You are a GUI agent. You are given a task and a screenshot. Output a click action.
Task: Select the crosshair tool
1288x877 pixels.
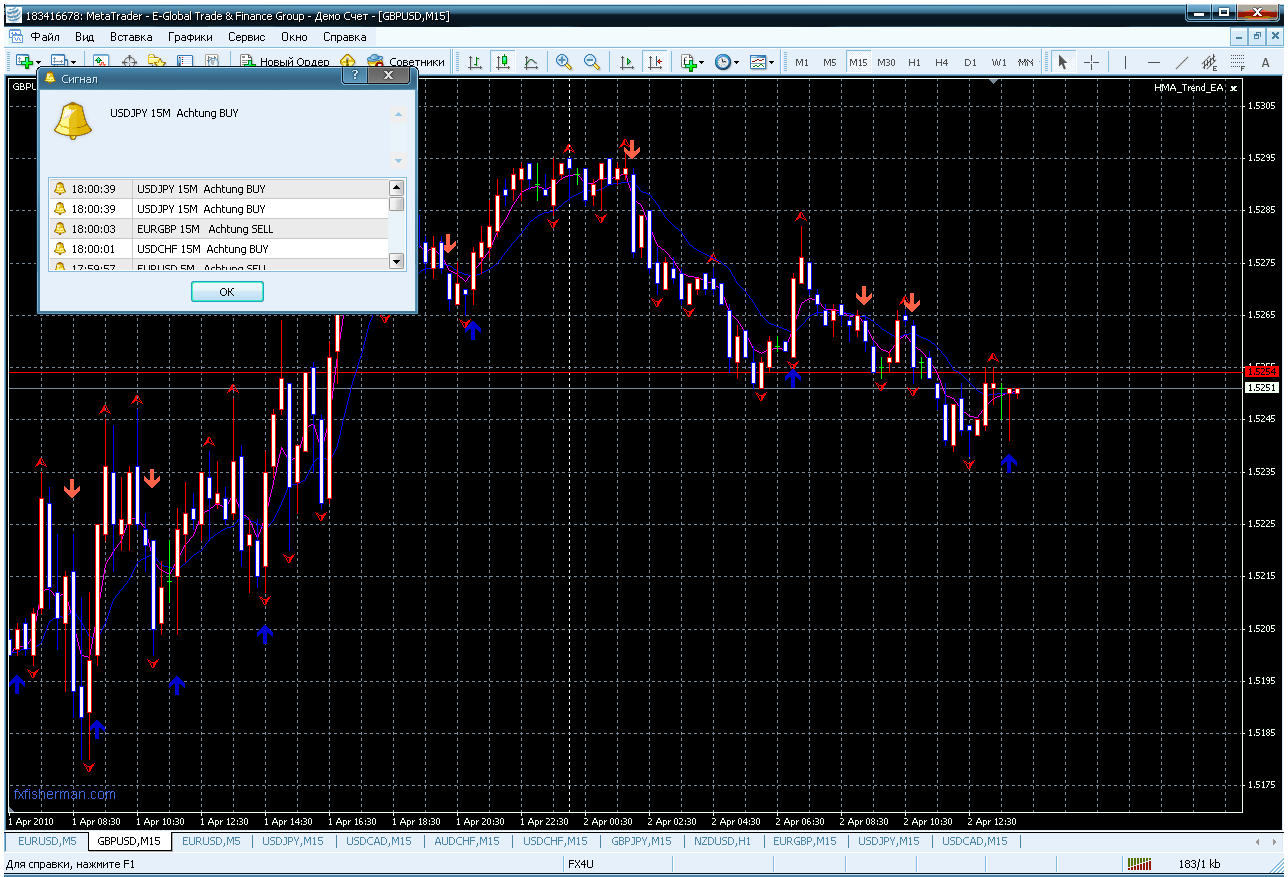point(1091,62)
